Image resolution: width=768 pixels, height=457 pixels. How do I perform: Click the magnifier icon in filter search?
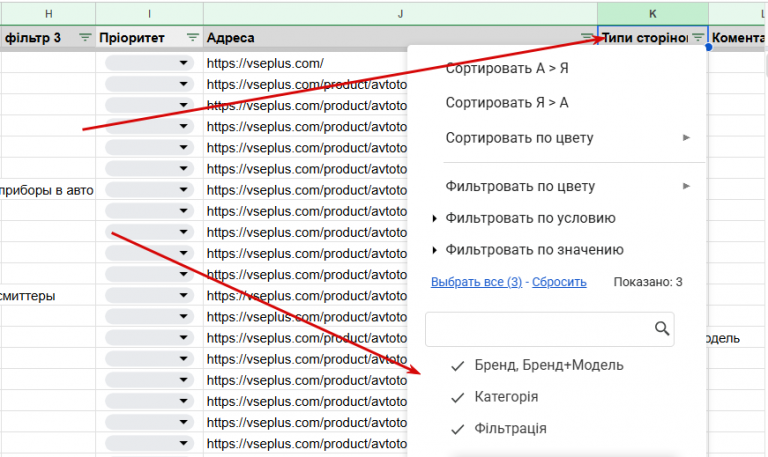(x=661, y=328)
